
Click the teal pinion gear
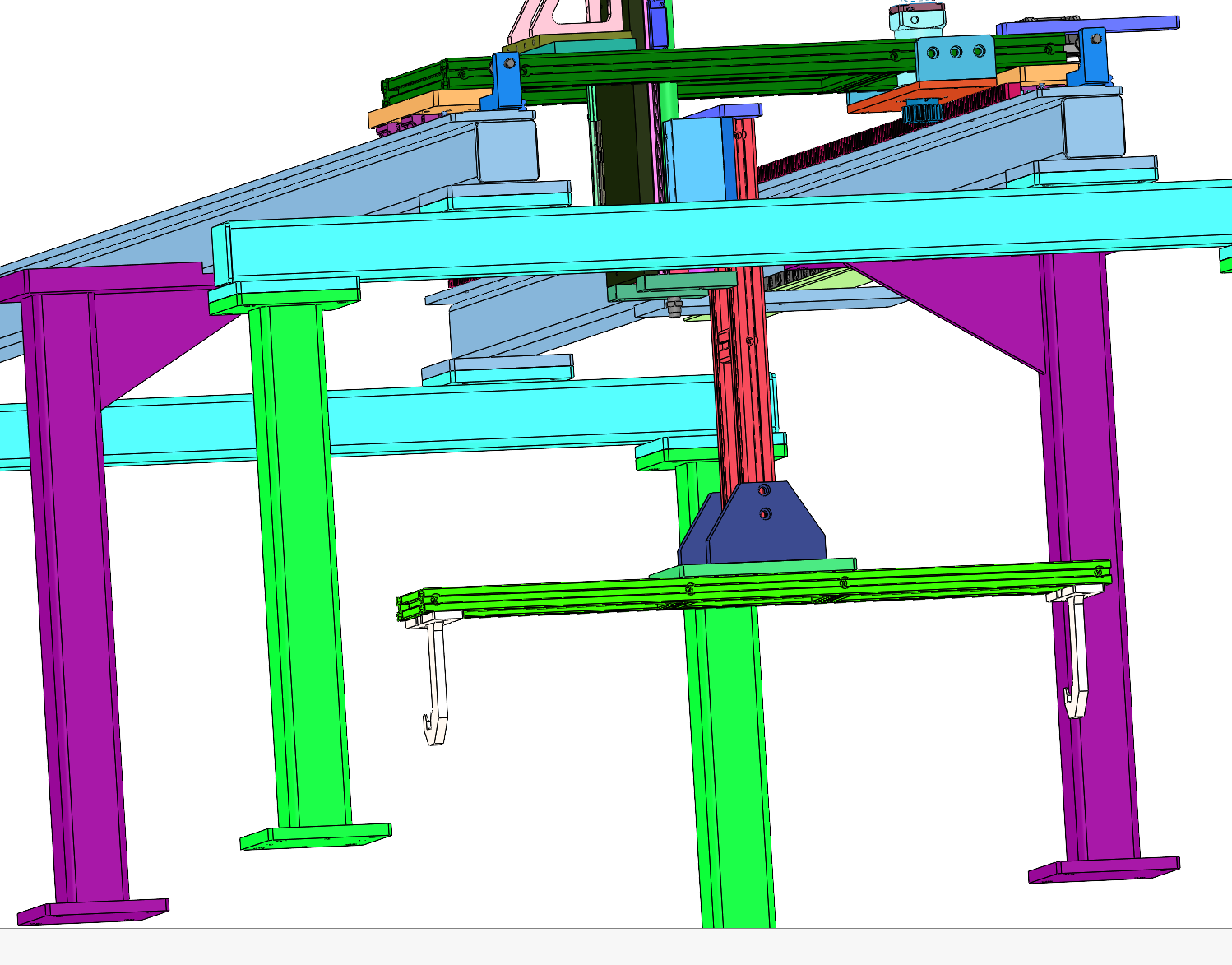pos(921,110)
